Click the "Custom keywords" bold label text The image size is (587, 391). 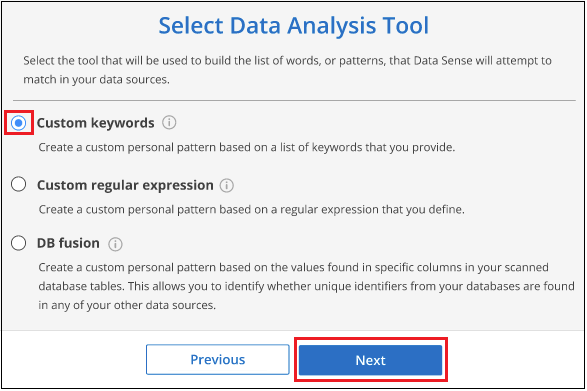(x=95, y=123)
